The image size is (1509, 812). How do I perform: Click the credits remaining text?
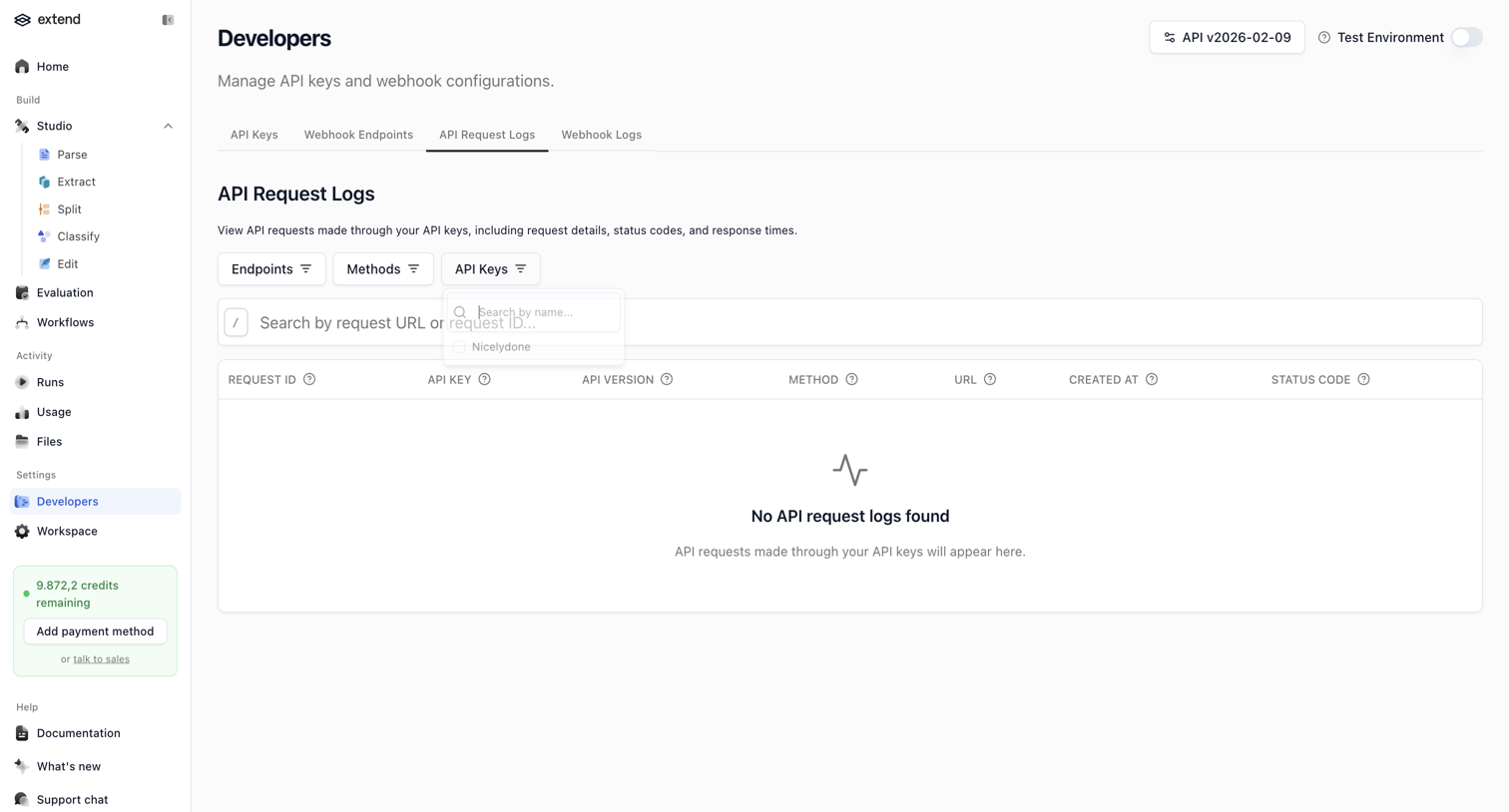click(x=78, y=594)
